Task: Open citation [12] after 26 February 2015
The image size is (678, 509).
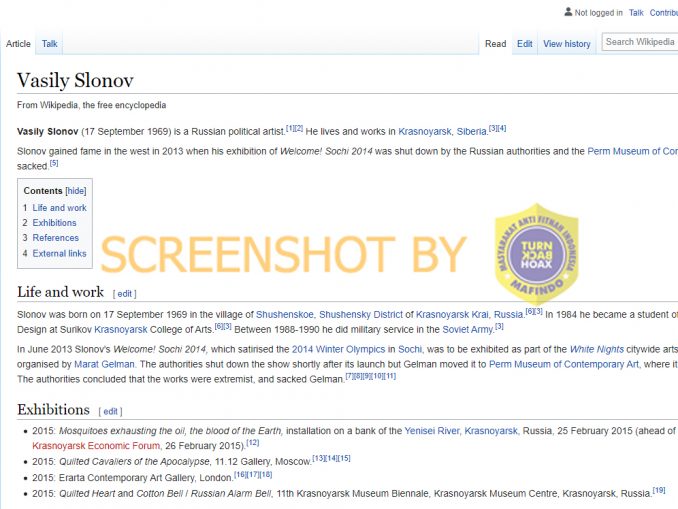Action: coord(253,443)
